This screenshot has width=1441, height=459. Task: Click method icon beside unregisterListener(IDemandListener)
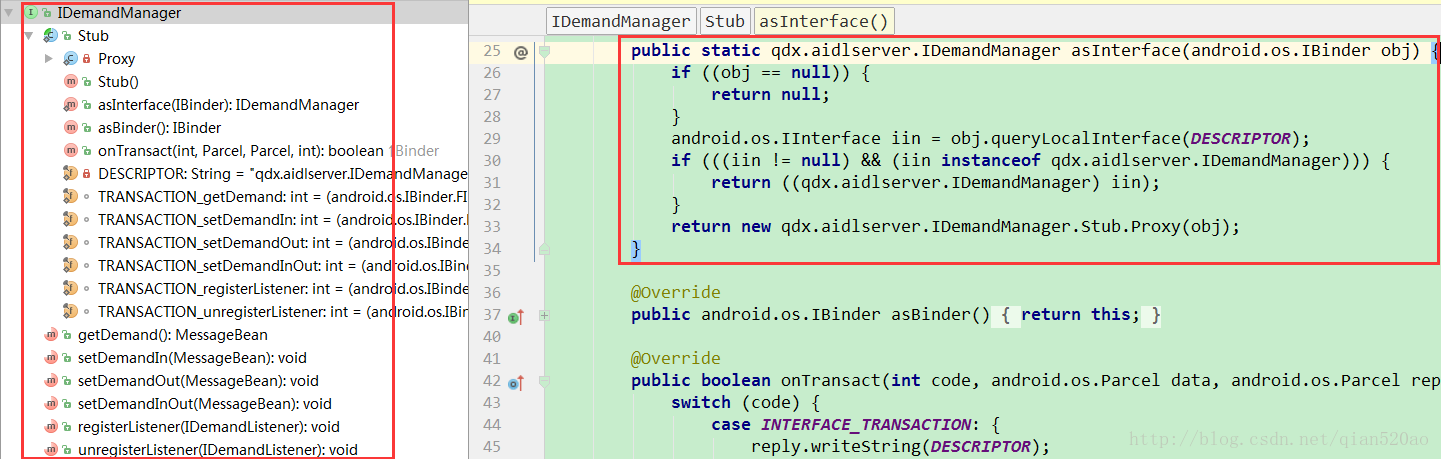51,450
